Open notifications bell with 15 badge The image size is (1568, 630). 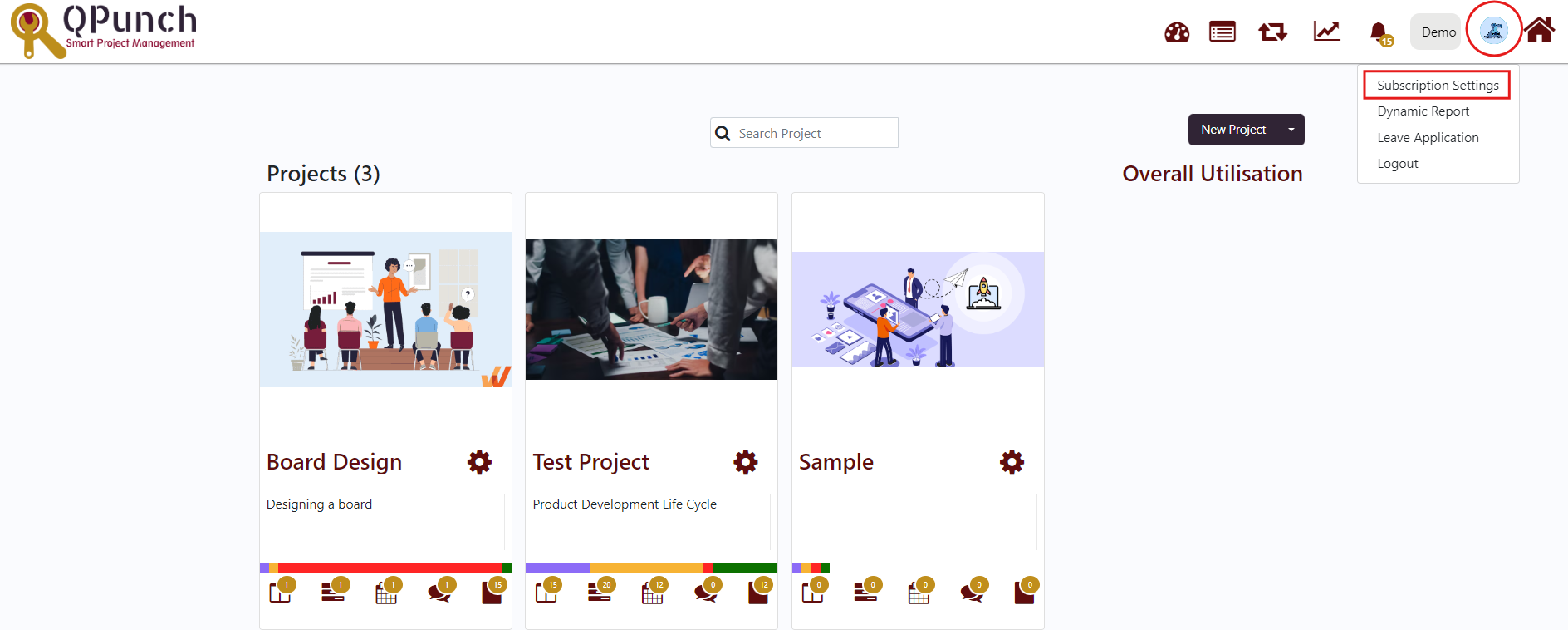[x=1380, y=33]
